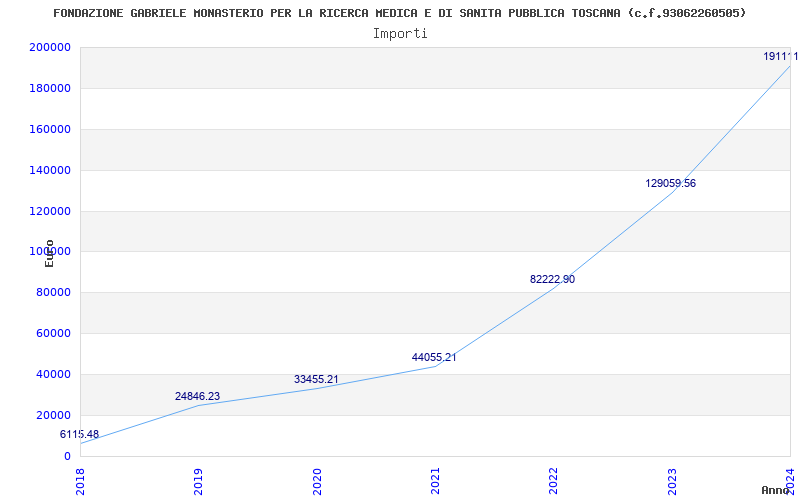Image resolution: width=800 pixels, height=500 pixels.
Task: Click the 160000 y-axis value
Action: [50, 129]
